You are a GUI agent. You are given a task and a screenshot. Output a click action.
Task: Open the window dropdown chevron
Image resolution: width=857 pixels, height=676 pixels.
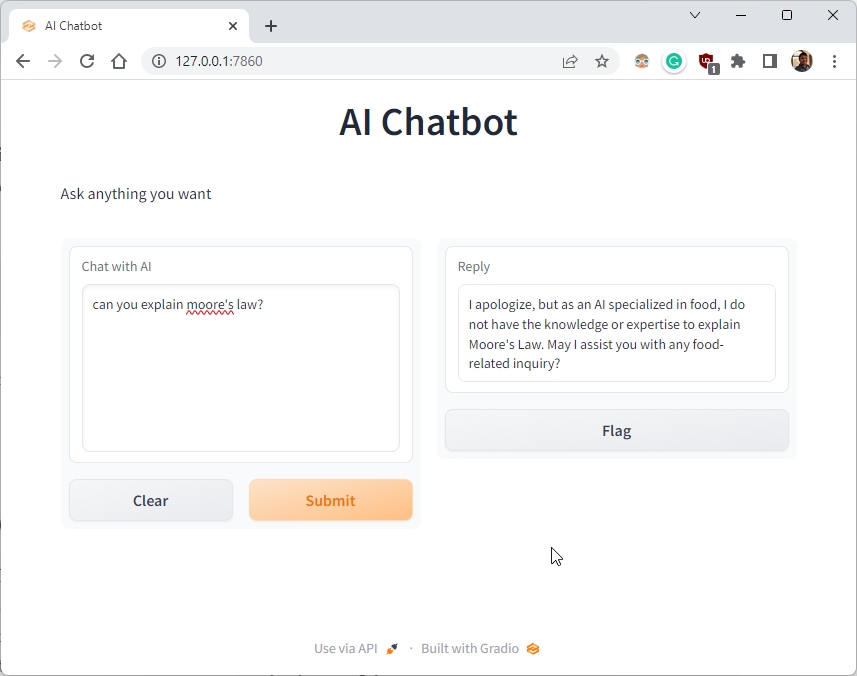point(695,15)
